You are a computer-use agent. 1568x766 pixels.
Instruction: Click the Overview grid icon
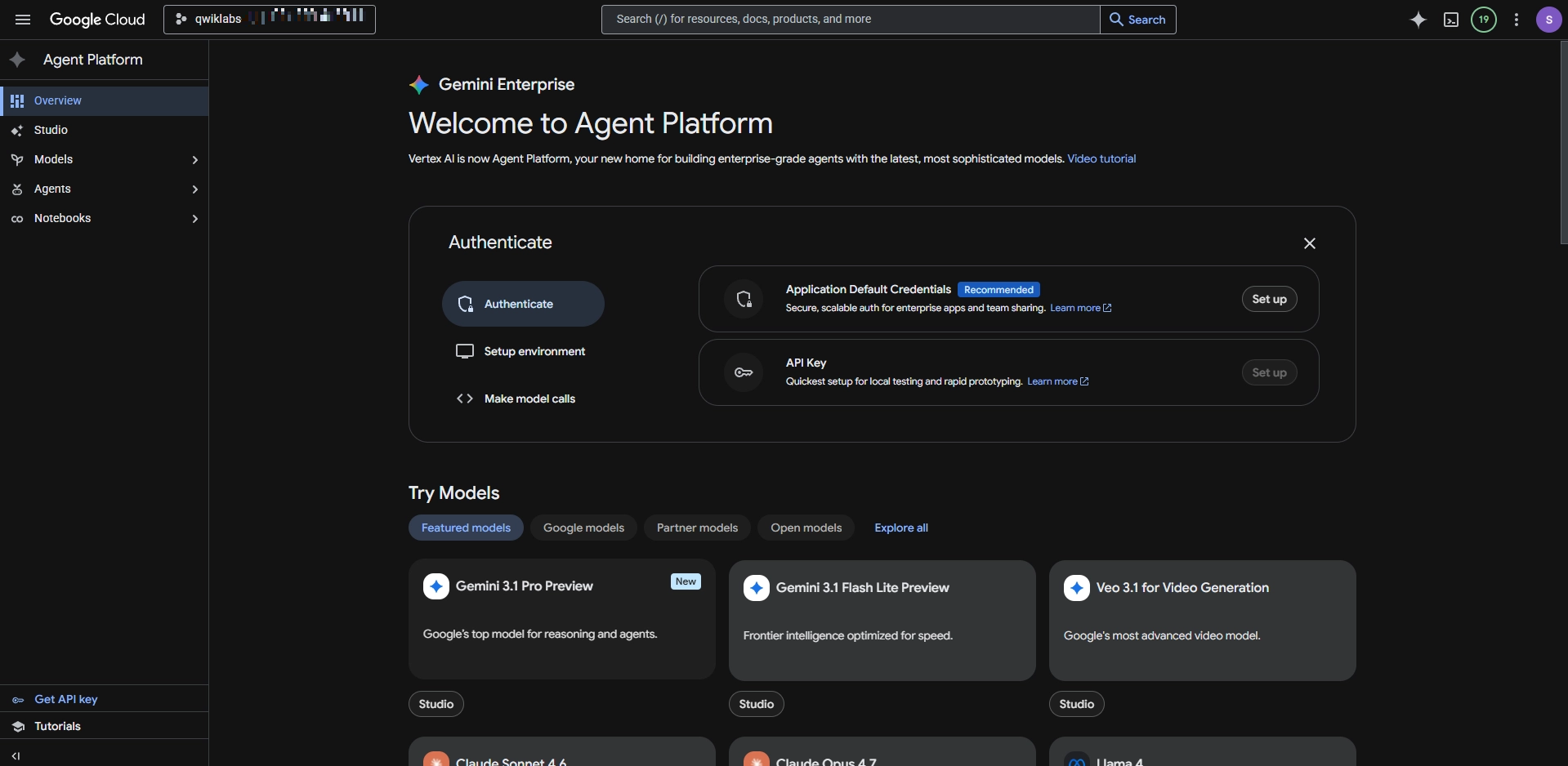point(17,101)
